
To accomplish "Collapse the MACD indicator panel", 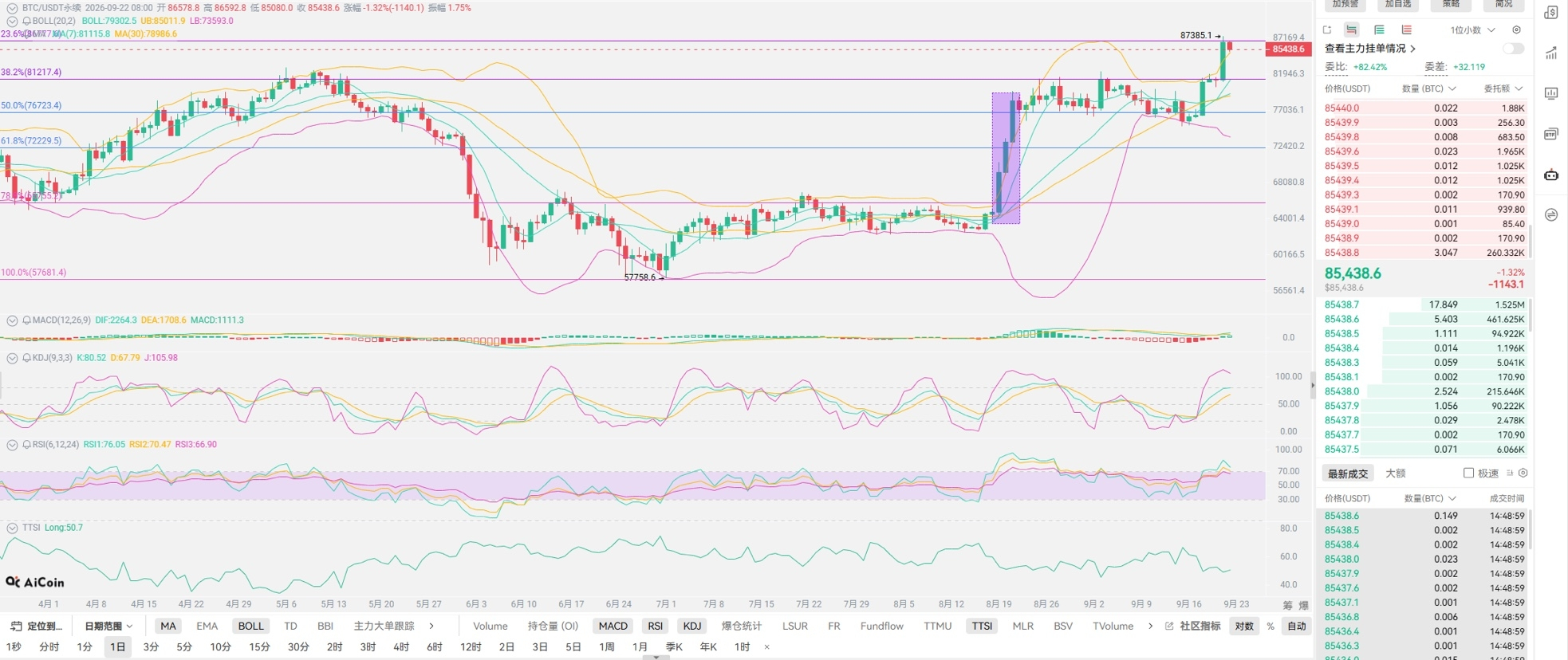I will pos(12,320).
